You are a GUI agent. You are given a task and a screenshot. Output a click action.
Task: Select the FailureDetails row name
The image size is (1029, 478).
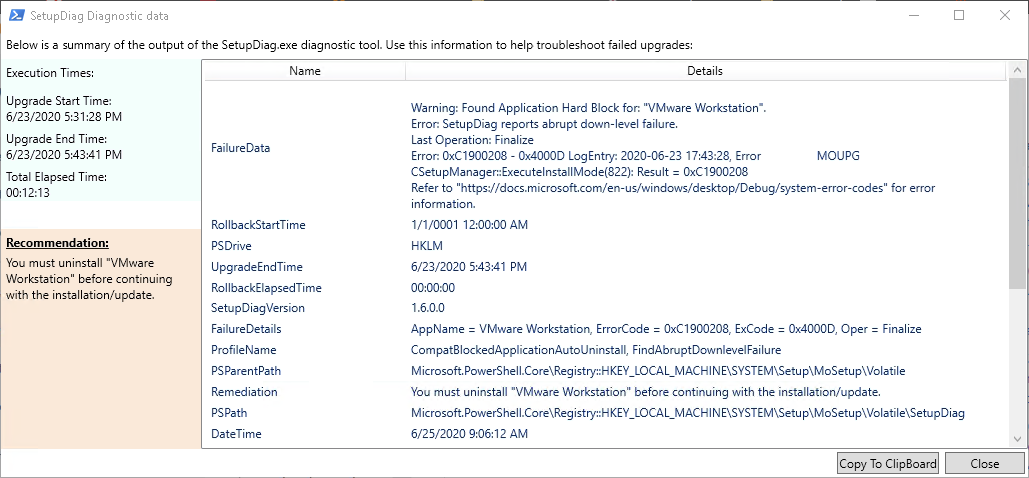pos(246,329)
